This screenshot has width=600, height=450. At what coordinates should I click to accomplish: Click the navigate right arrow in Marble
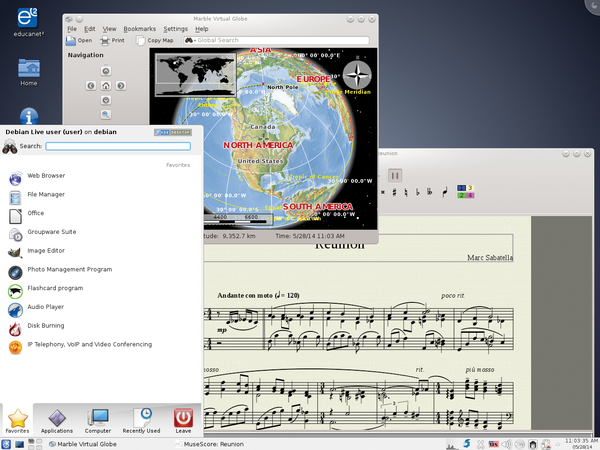[121, 86]
